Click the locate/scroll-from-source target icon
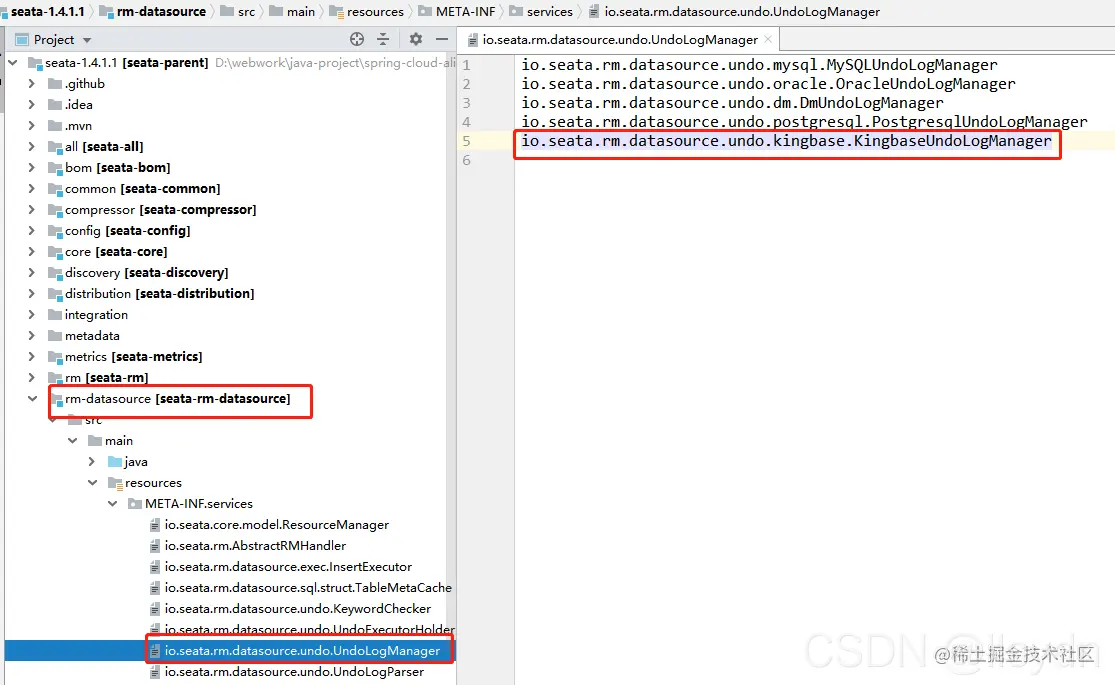 tap(357, 39)
